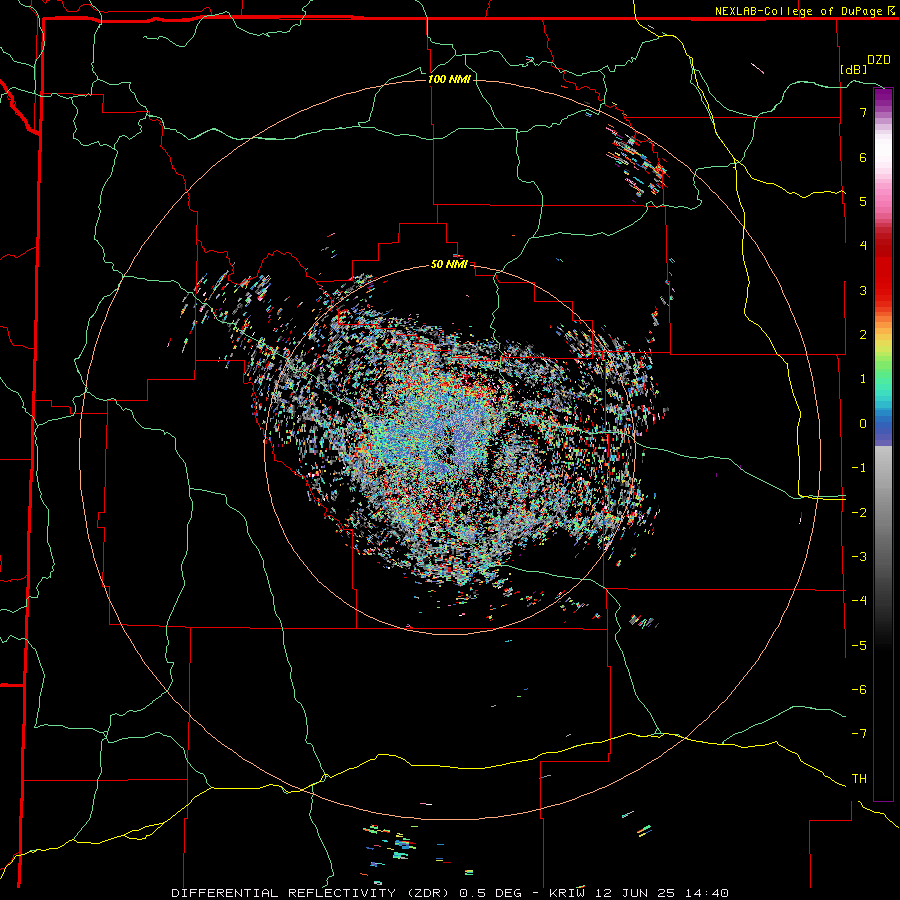Viewport: 900px width, 900px height.
Task: Click the DZD label above the color scale
Action: click(879, 60)
